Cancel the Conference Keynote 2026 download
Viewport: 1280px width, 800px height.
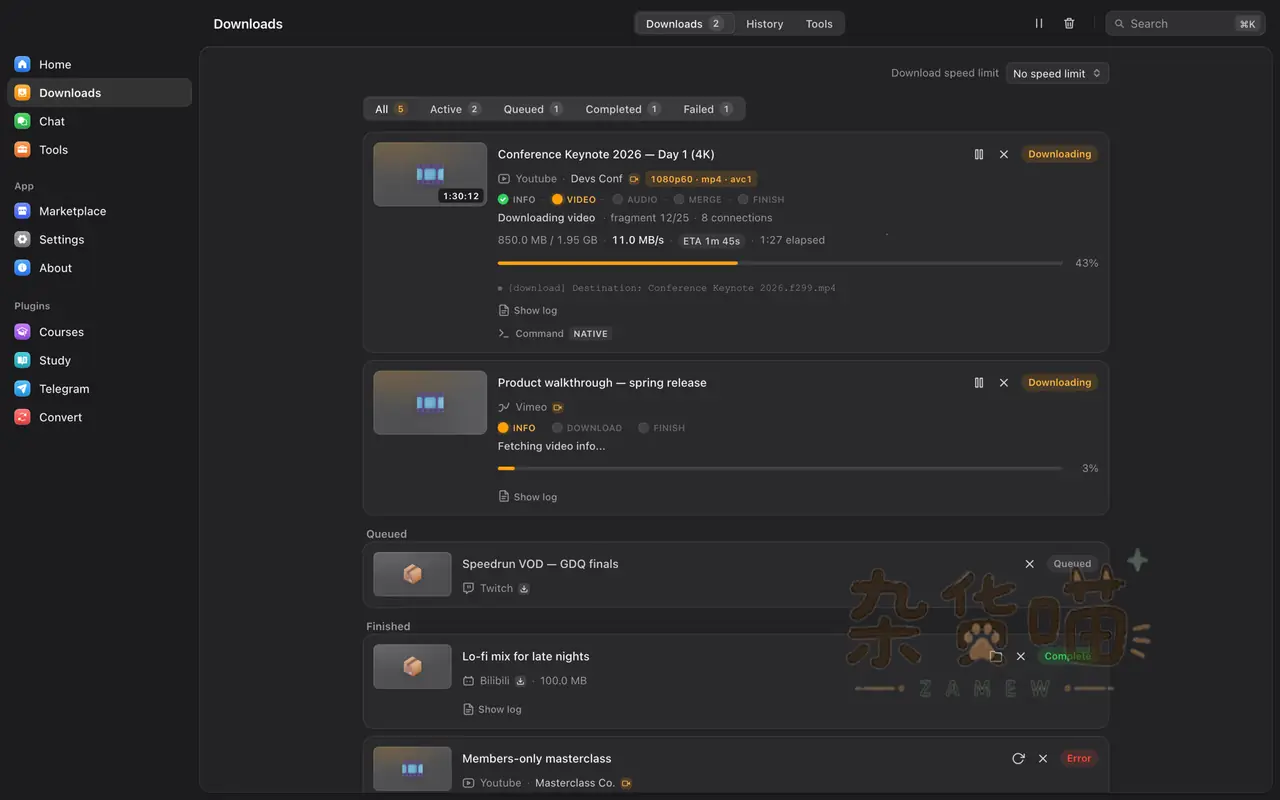click(1004, 154)
